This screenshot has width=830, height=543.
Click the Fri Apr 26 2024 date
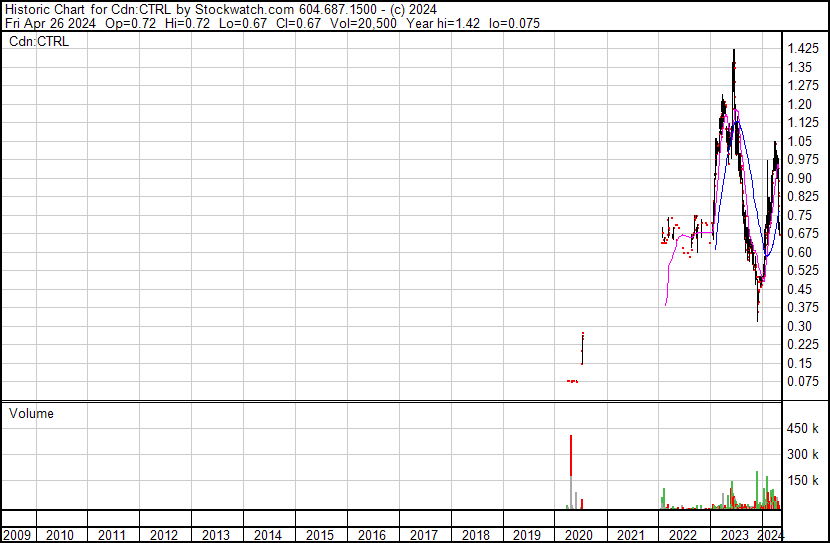[50, 24]
